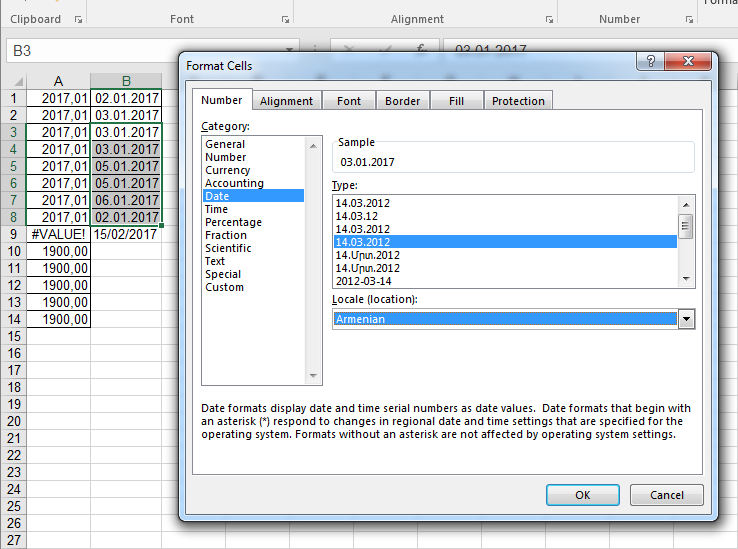This screenshot has width=738, height=549.
Task: Select column B header
Action: click(126, 81)
